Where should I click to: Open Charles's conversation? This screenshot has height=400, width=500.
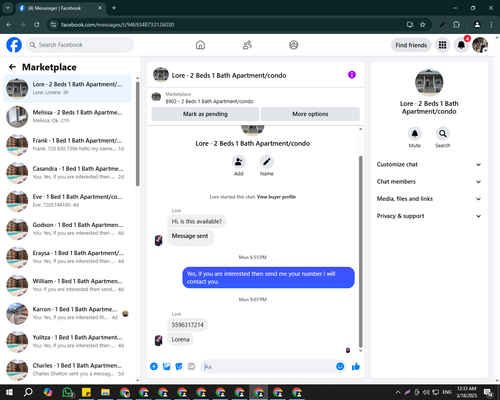point(67,370)
